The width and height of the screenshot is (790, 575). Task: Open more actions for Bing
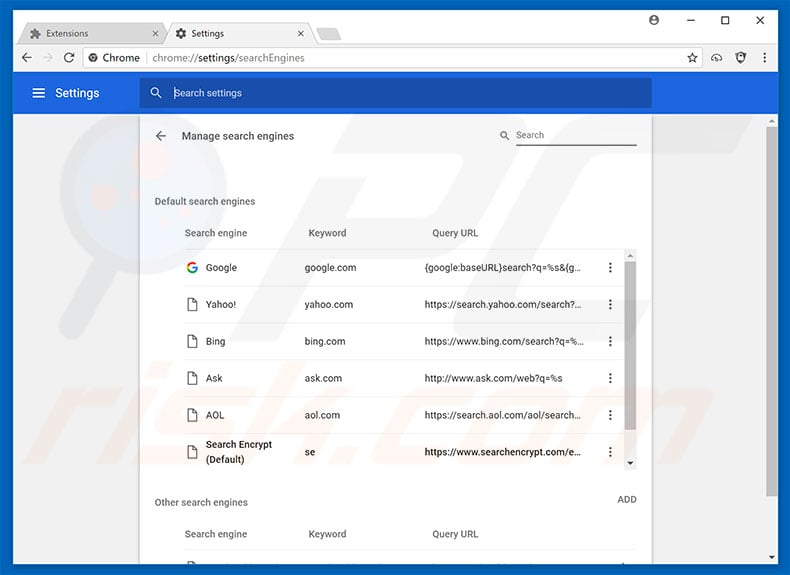[610, 341]
